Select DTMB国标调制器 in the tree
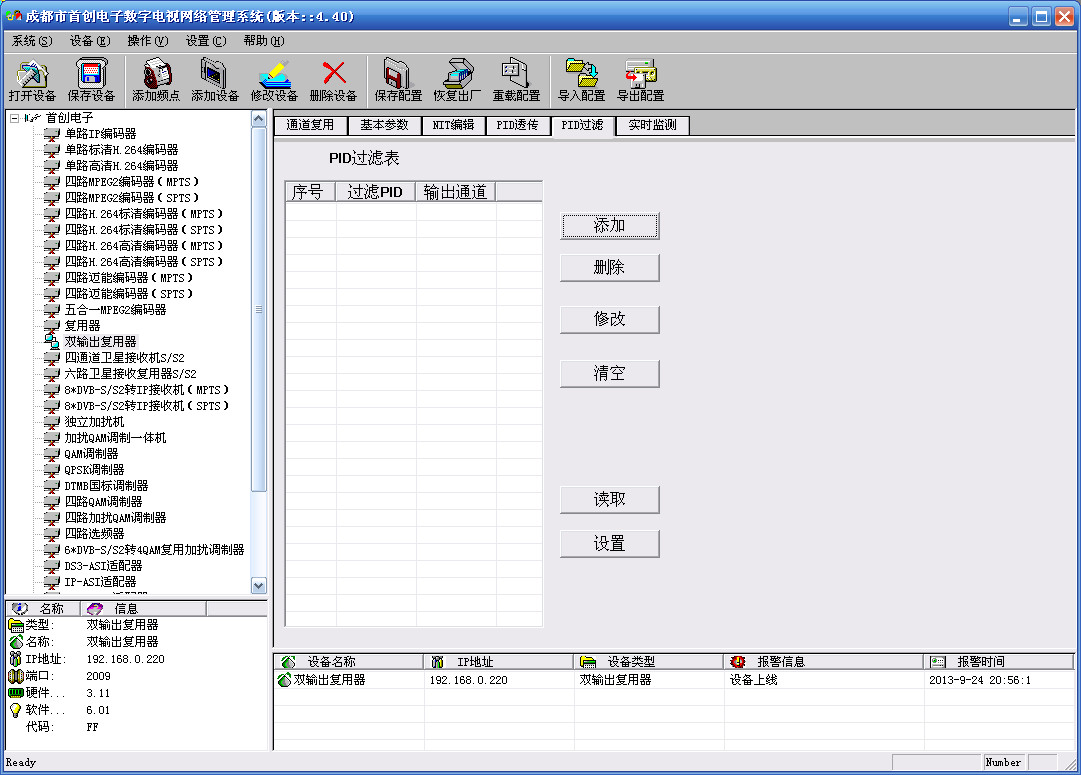 coord(106,486)
